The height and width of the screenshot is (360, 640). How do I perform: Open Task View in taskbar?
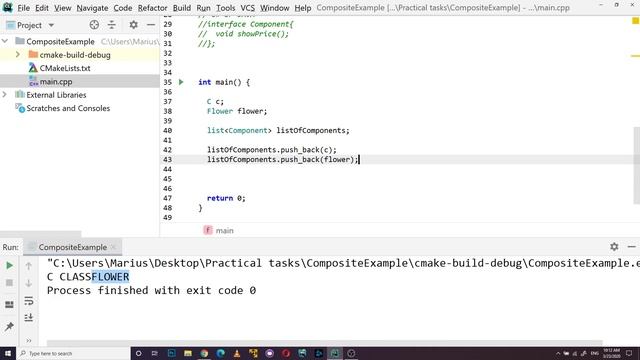point(155,353)
